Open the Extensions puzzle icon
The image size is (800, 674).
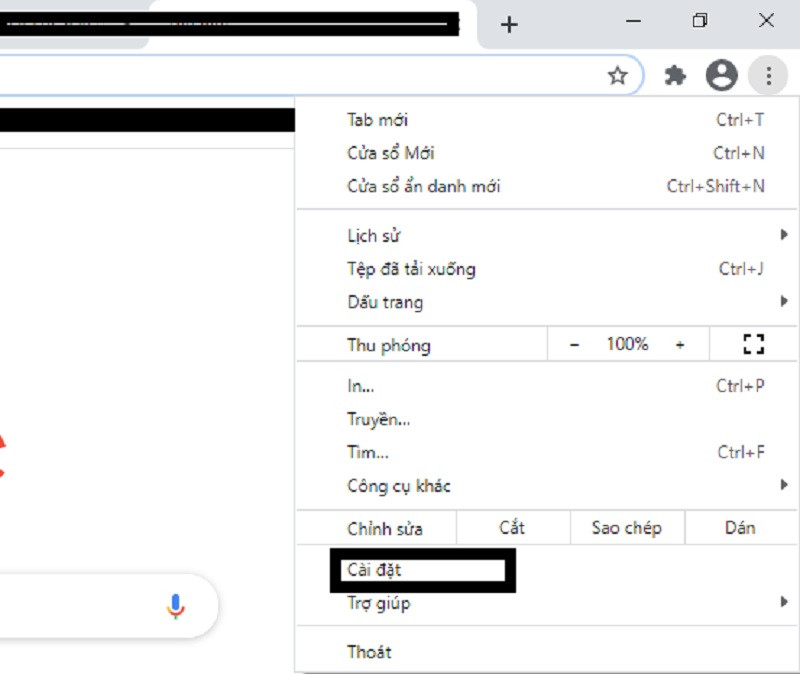point(676,76)
